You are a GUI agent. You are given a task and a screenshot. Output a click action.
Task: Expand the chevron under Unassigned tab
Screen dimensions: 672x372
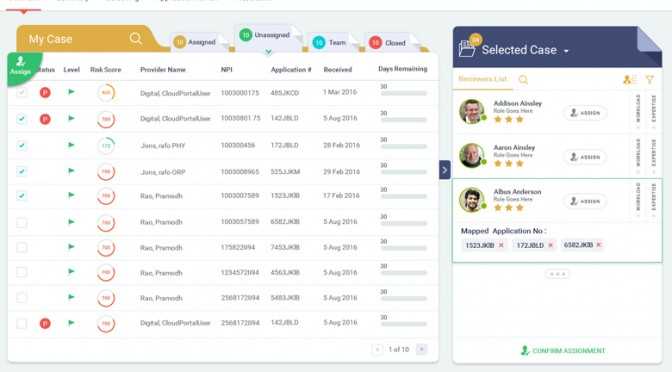coord(268,52)
